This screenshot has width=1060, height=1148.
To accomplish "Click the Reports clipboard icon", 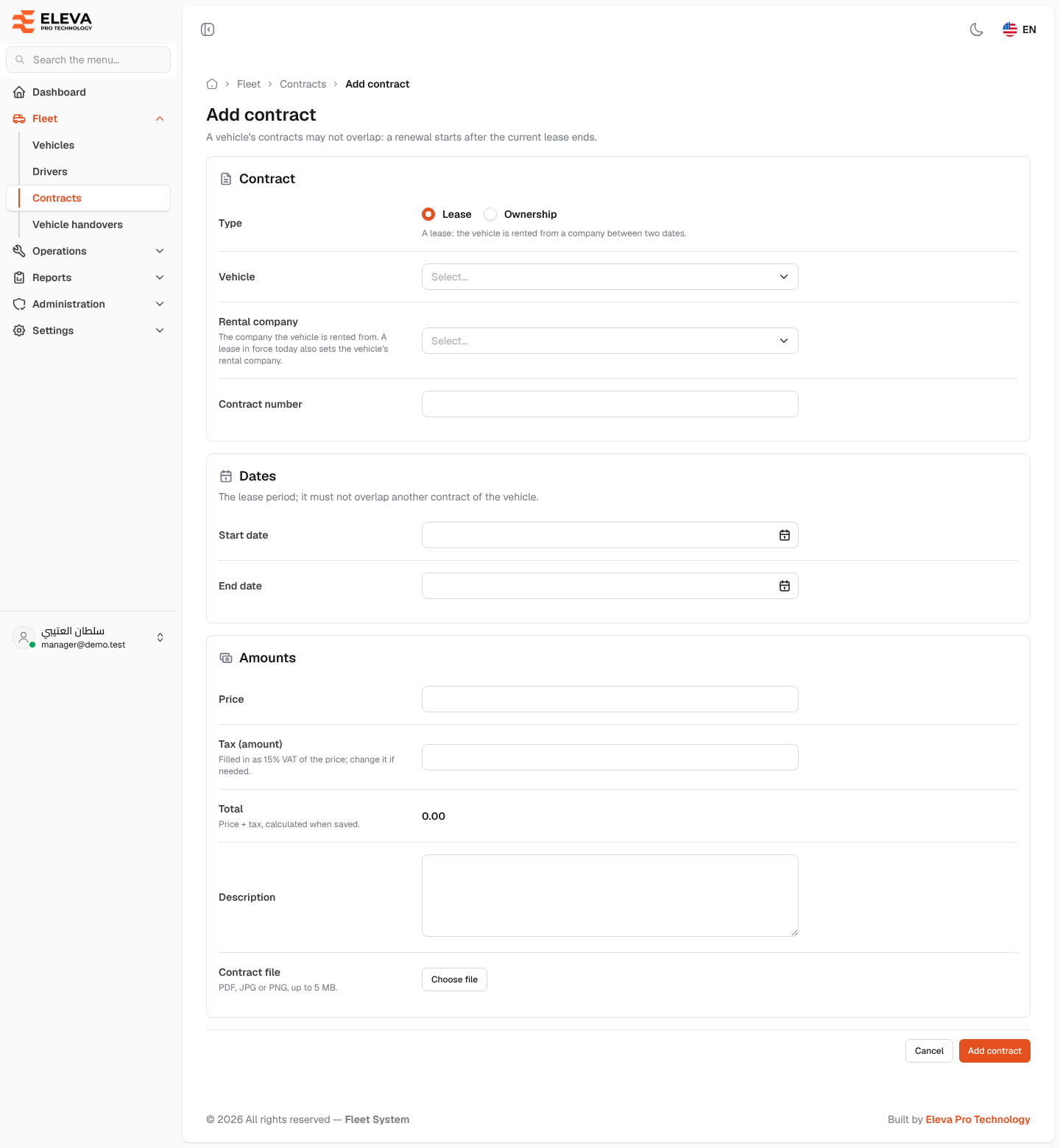I will click(x=19, y=277).
